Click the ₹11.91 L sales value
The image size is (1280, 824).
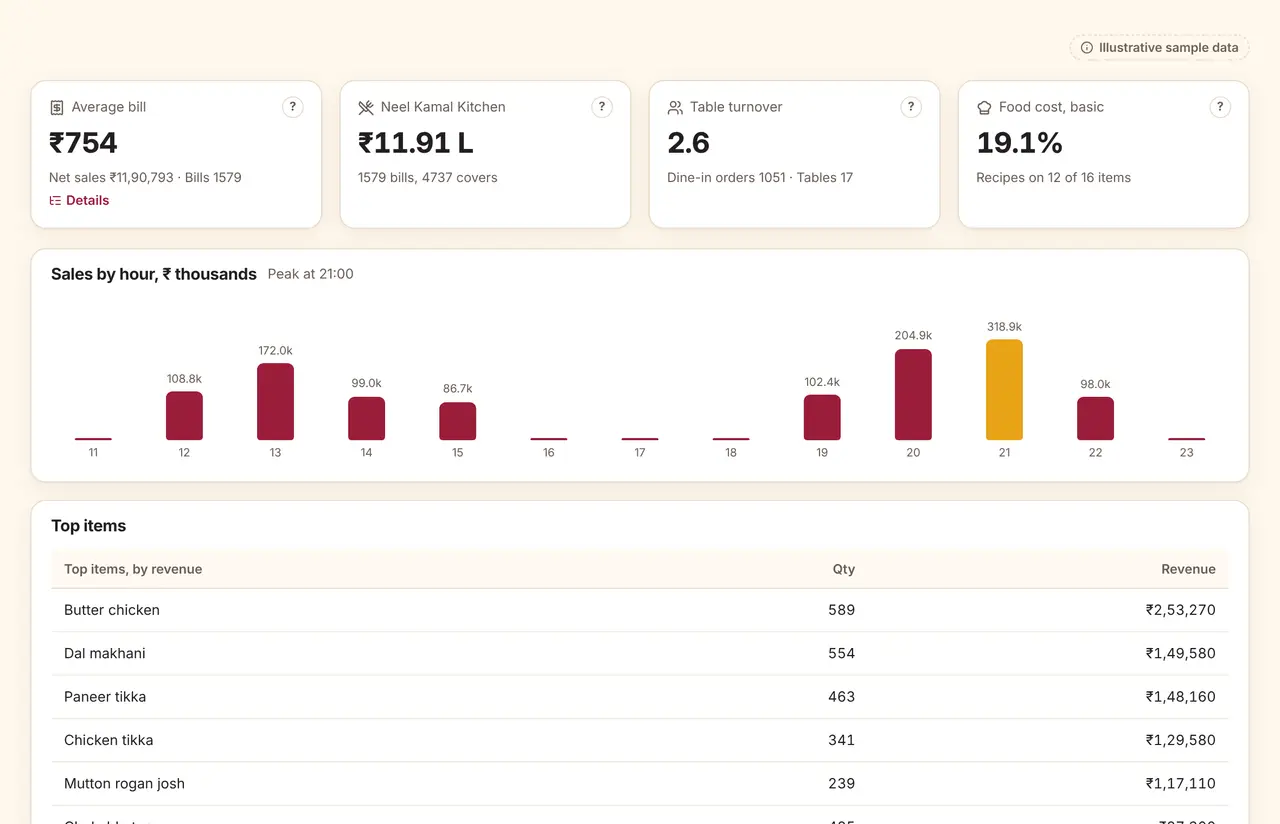416,143
